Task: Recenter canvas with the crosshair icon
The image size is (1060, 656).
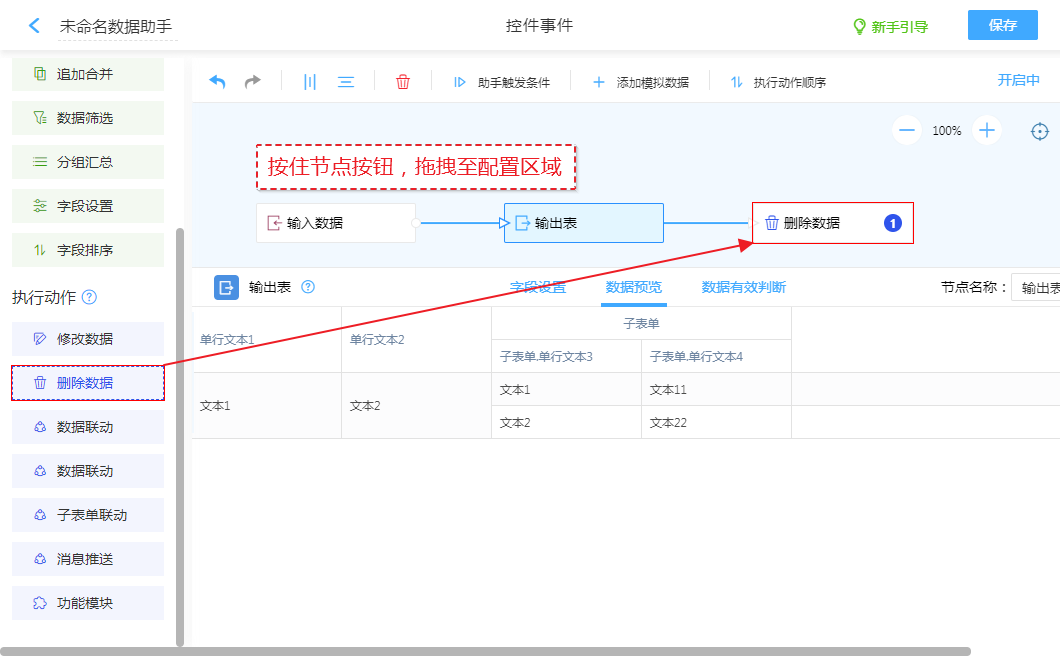Action: tap(1040, 131)
